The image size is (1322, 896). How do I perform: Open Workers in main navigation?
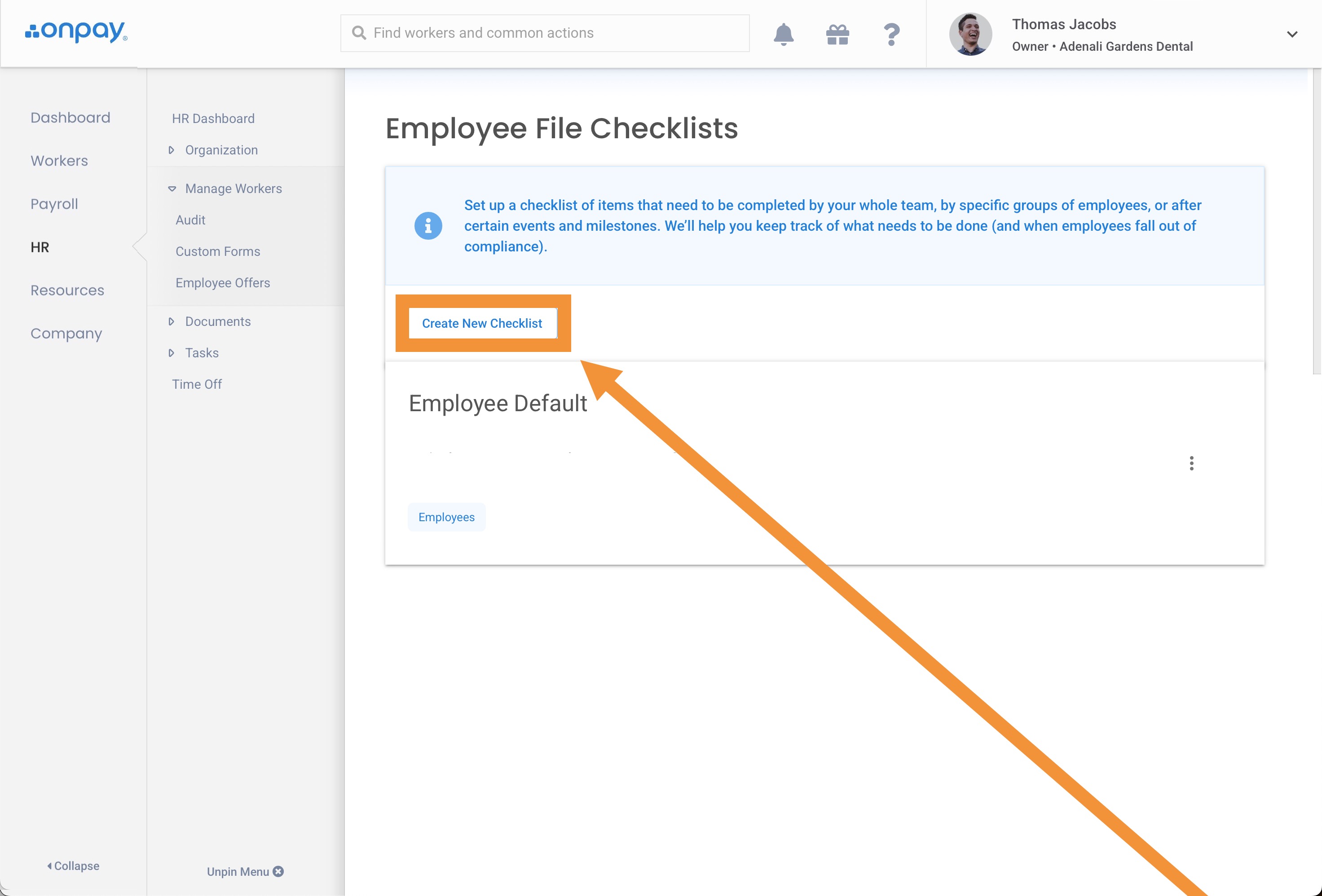(x=59, y=161)
